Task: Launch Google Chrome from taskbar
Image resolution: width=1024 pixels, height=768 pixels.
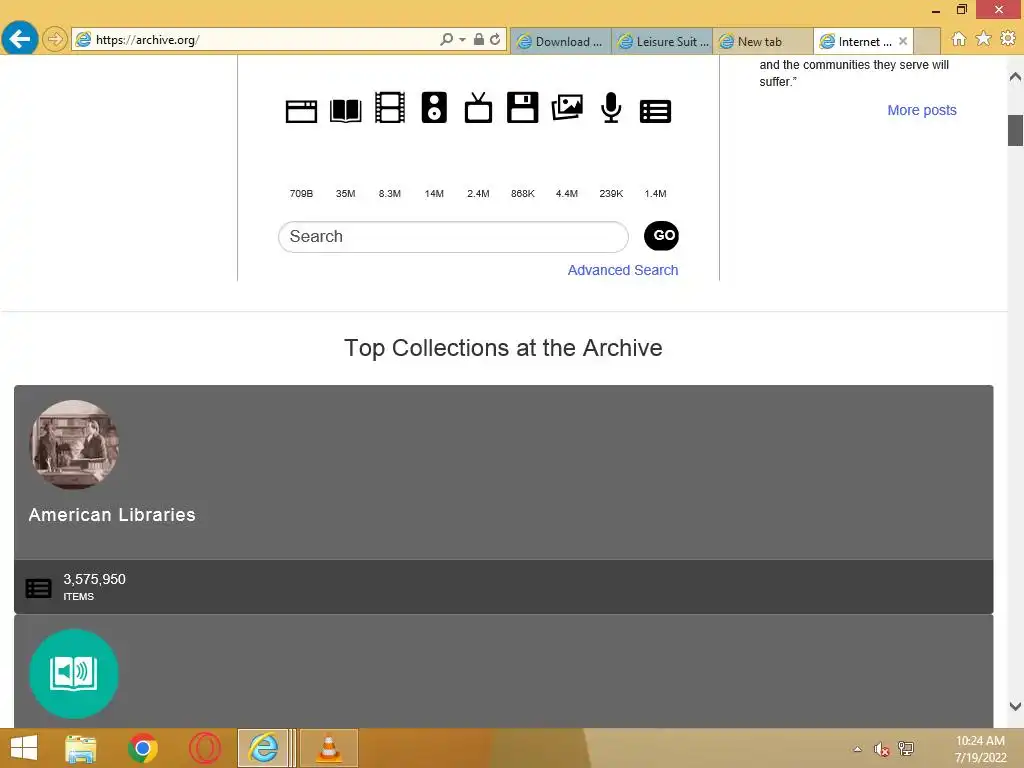Action: (x=142, y=748)
